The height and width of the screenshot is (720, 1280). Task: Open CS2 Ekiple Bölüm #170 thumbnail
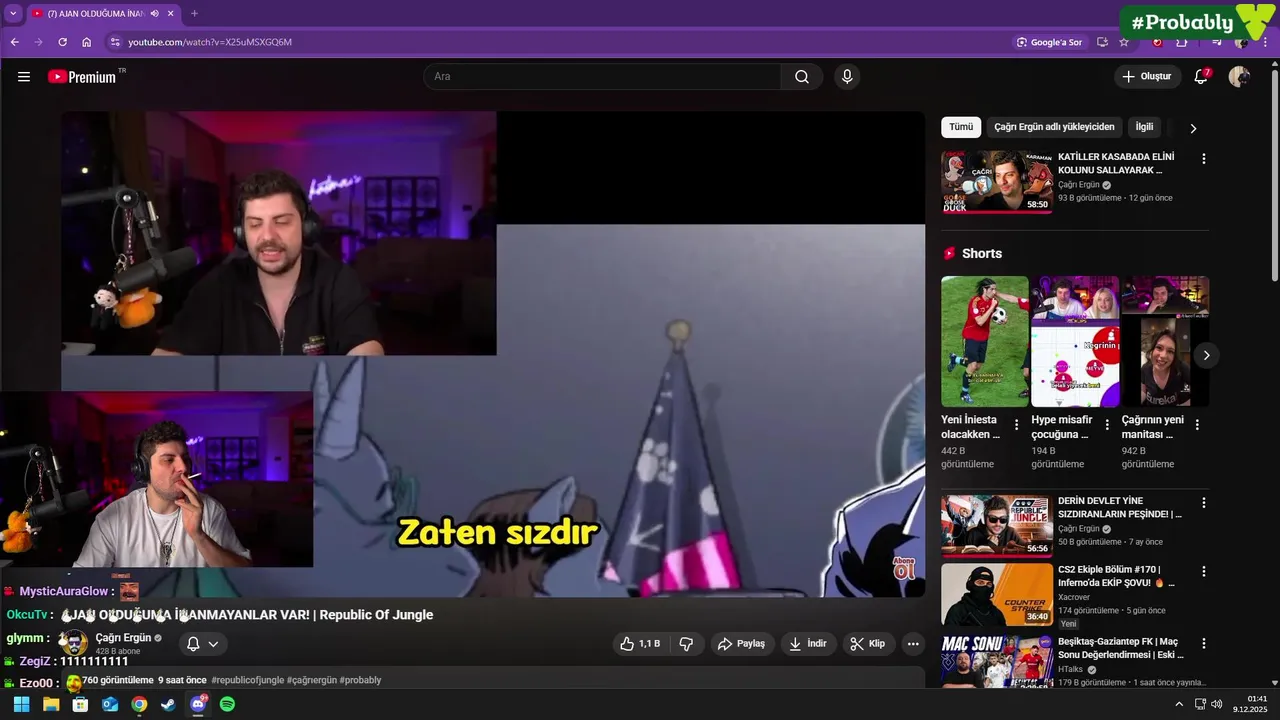(x=997, y=595)
